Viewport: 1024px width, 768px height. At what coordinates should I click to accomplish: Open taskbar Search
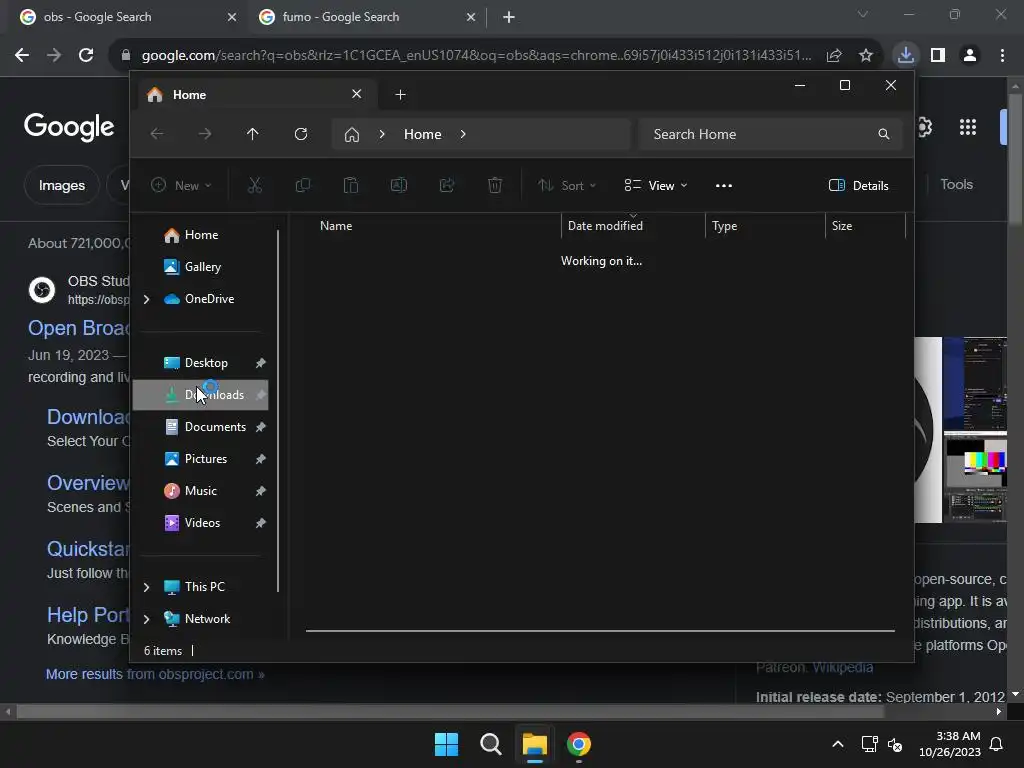[x=490, y=744]
